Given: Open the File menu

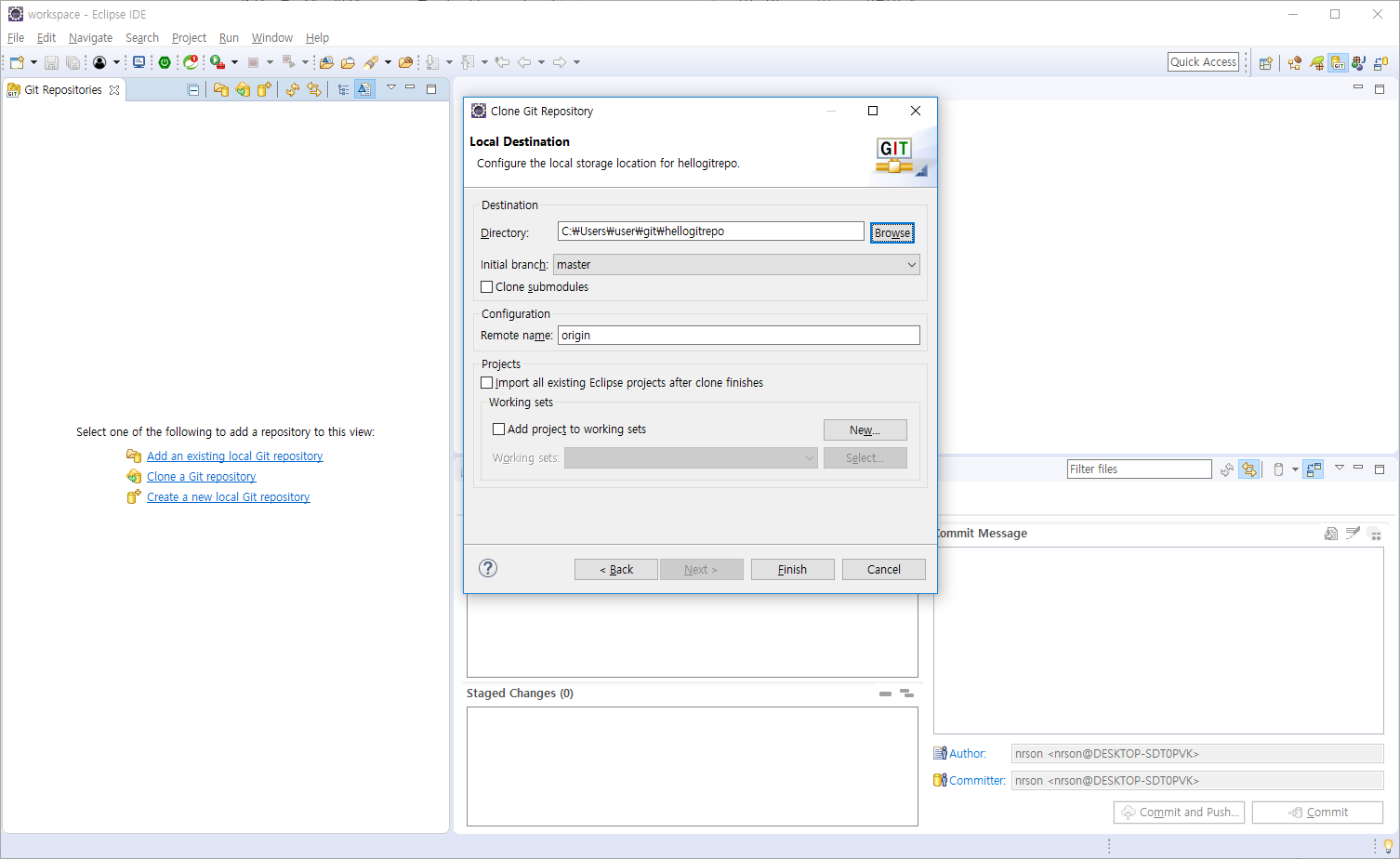Looking at the screenshot, I should click(x=16, y=38).
